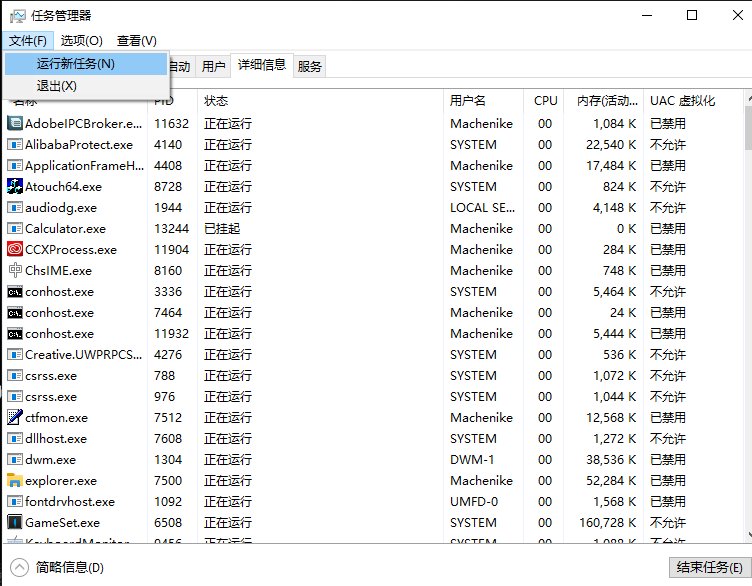Click the scrollbar down arrow
Image resolution: width=752 pixels, height=586 pixels.
tap(749, 535)
